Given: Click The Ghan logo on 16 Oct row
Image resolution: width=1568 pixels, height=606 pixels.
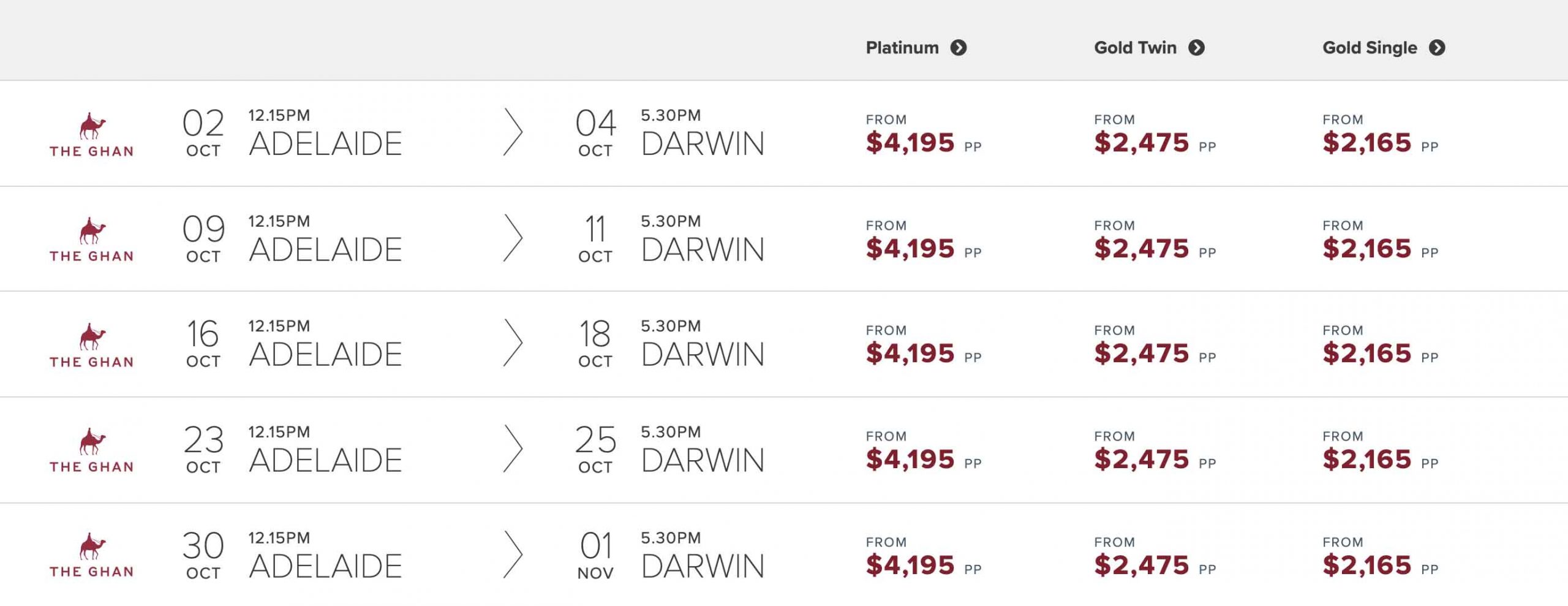Looking at the screenshot, I should point(92,346).
